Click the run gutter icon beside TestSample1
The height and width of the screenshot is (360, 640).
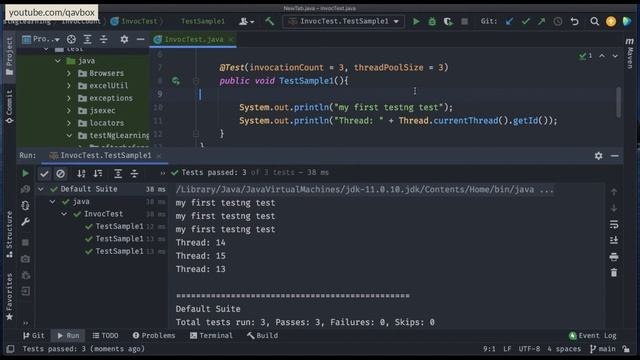tap(176, 81)
